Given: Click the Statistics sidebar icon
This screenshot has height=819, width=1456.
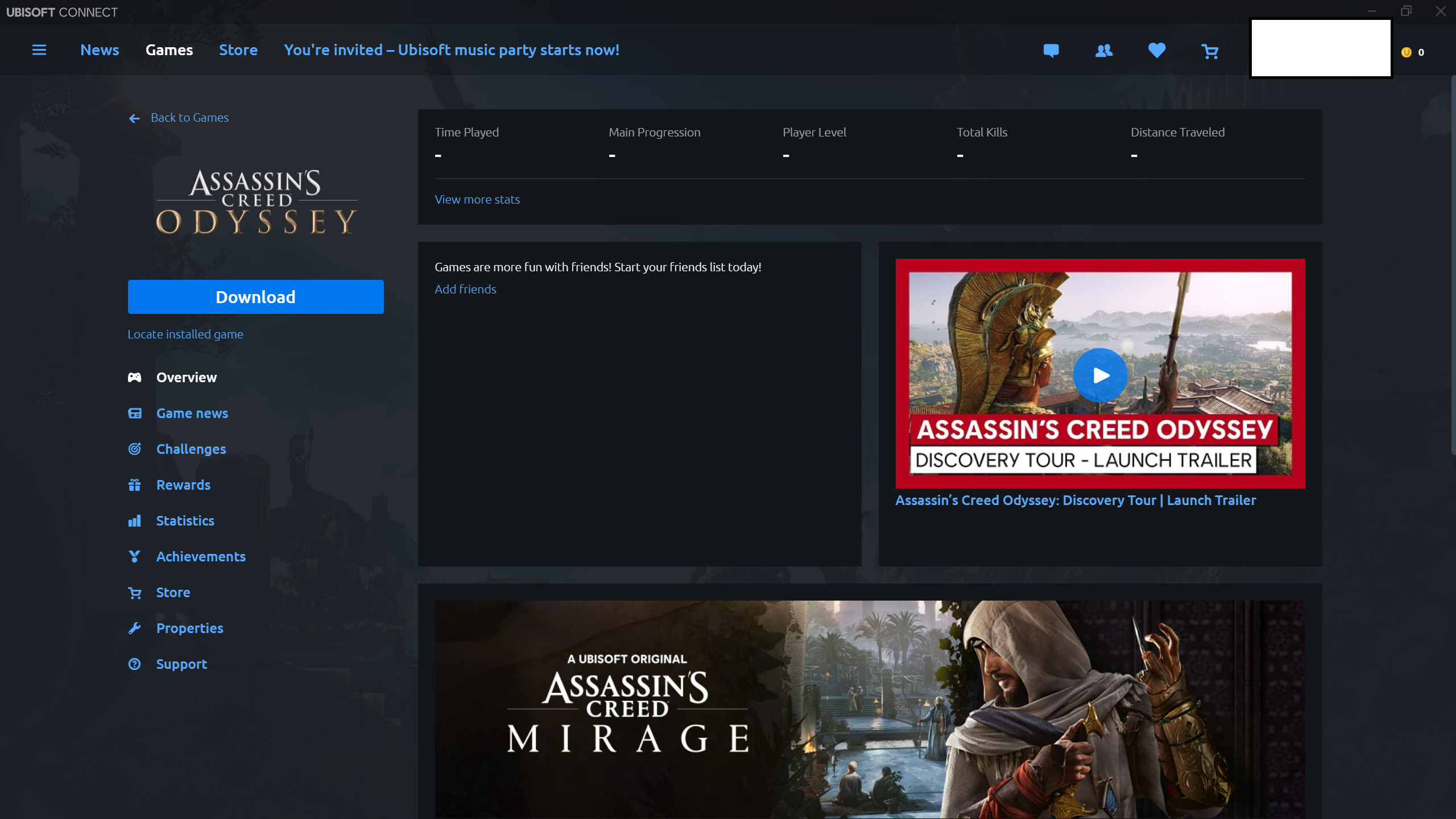Looking at the screenshot, I should tap(134, 520).
